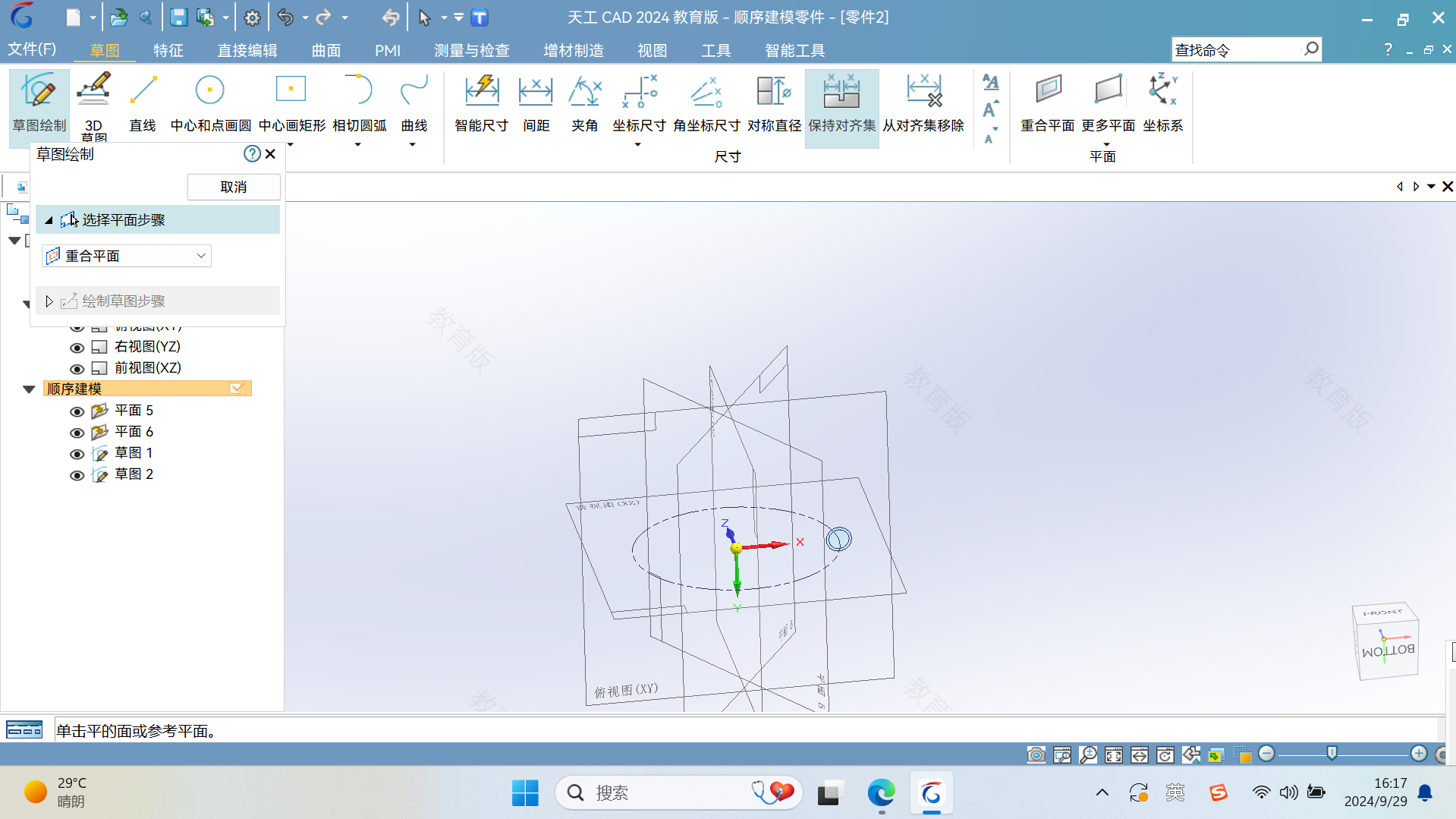The width and height of the screenshot is (1456, 819).
Task: Click the 取消 cancel button
Action: 234,187
